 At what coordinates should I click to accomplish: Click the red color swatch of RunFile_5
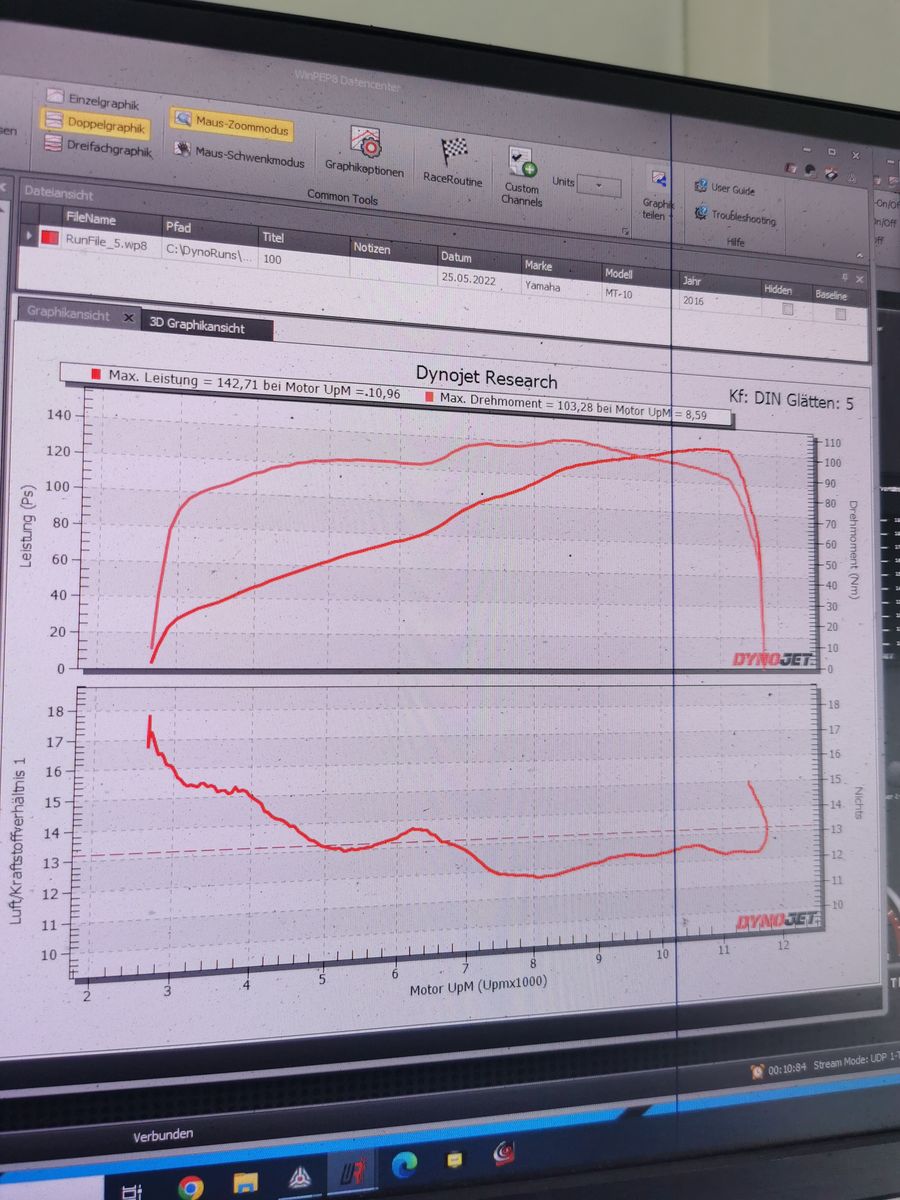coord(50,238)
